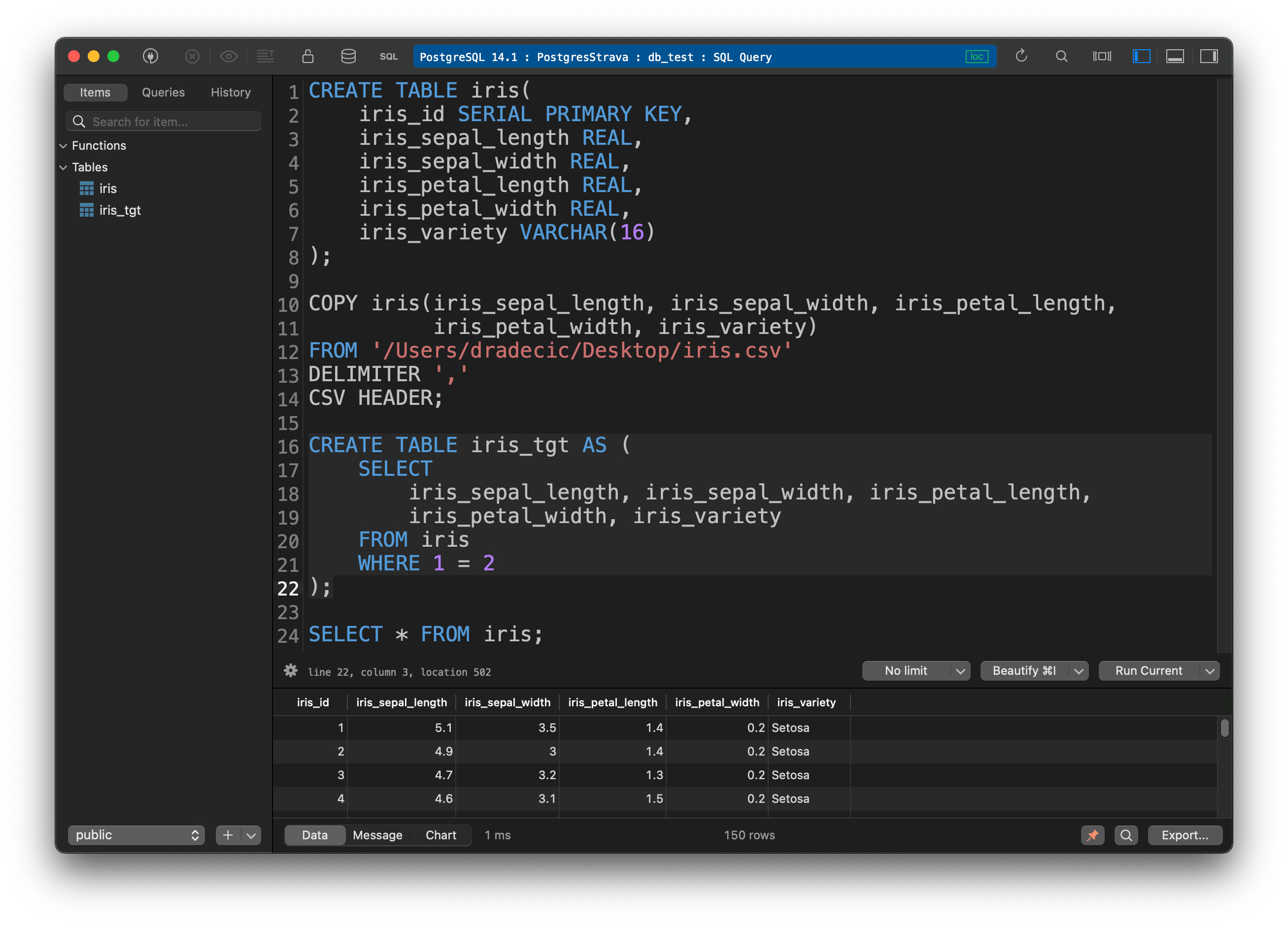Collapse the Tables section in sidebar
This screenshot has height=926, width=1288.
[x=63, y=167]
